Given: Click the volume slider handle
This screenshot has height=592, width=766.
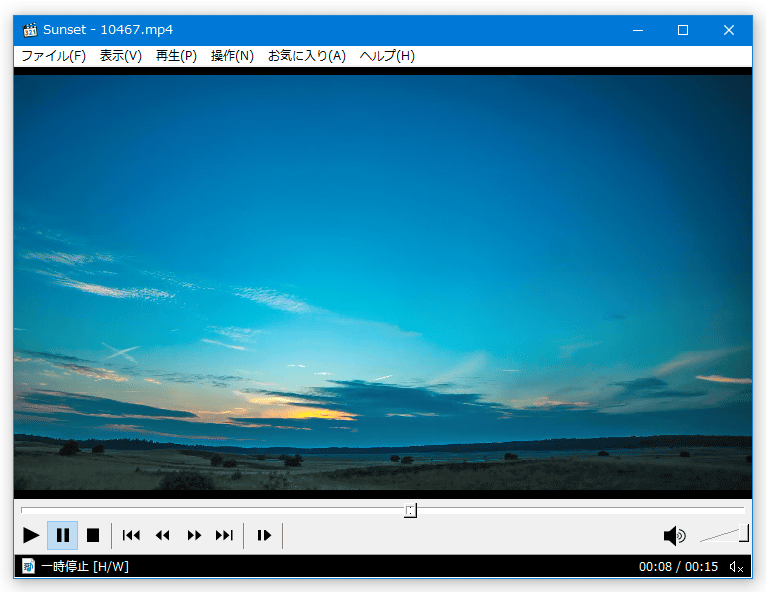Looking at the screenshot, I should point(744,533).
